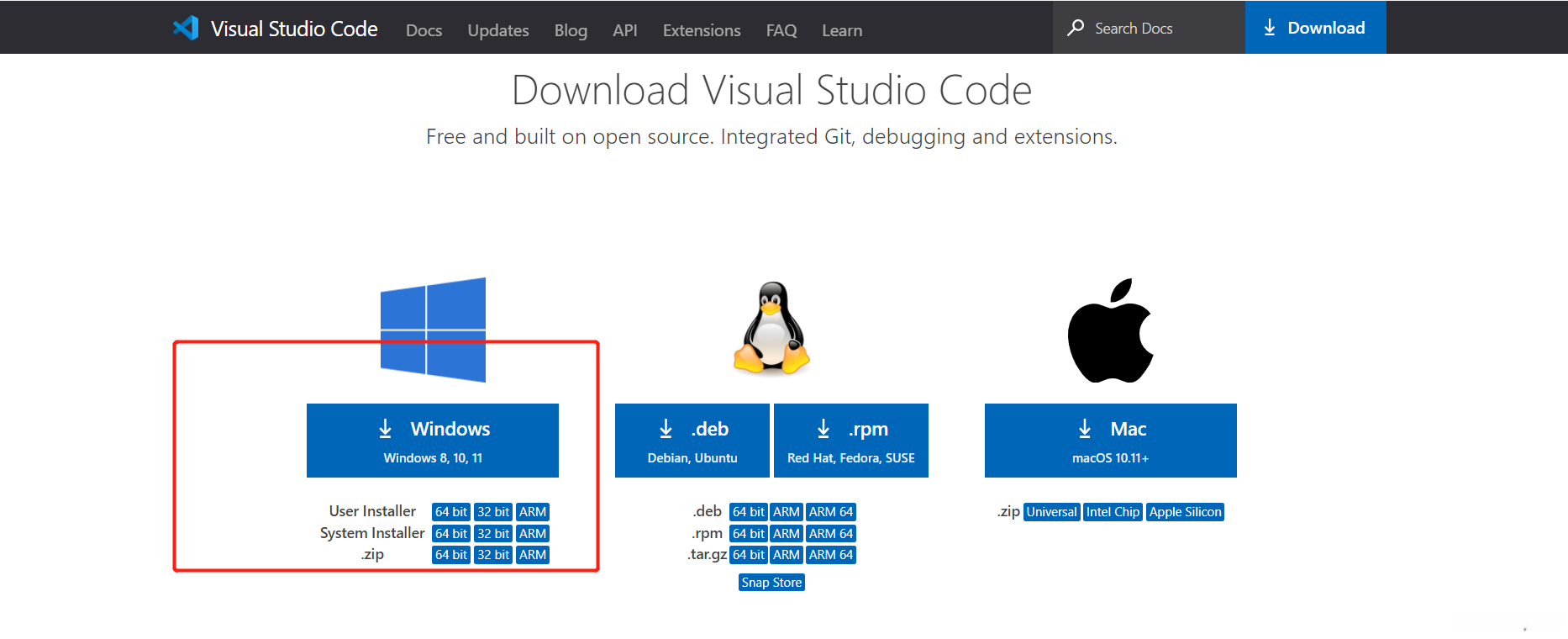This screenshot has height=639, width=1568.
Task: Download the Windows installer
Action: pyautogui.click(x=433, y=441)
